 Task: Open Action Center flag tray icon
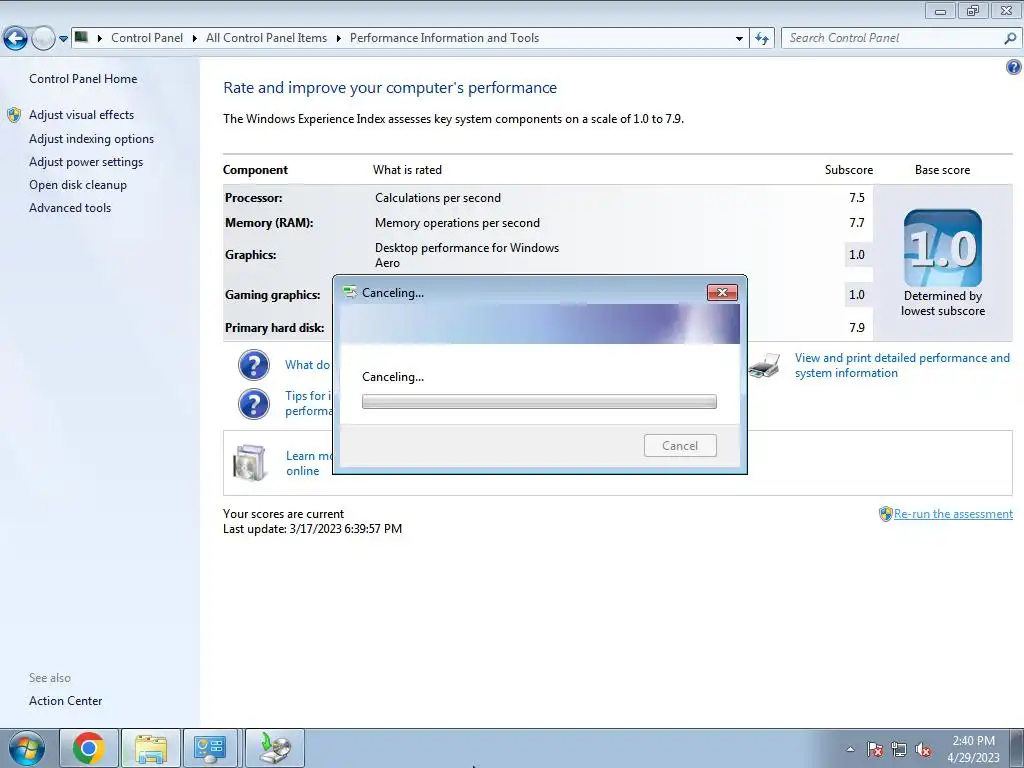click(x=875, y=749)
